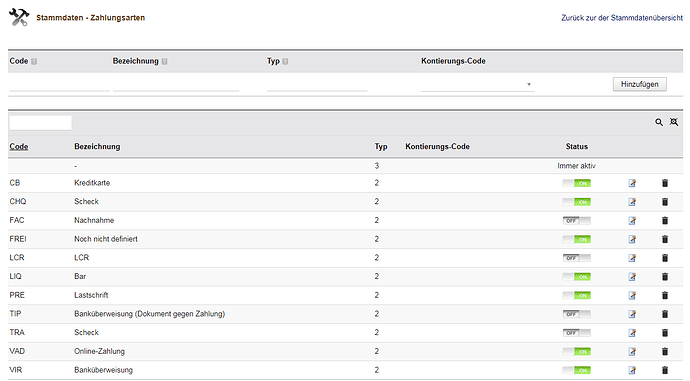Click the table search text box

[x=40, y=123]
